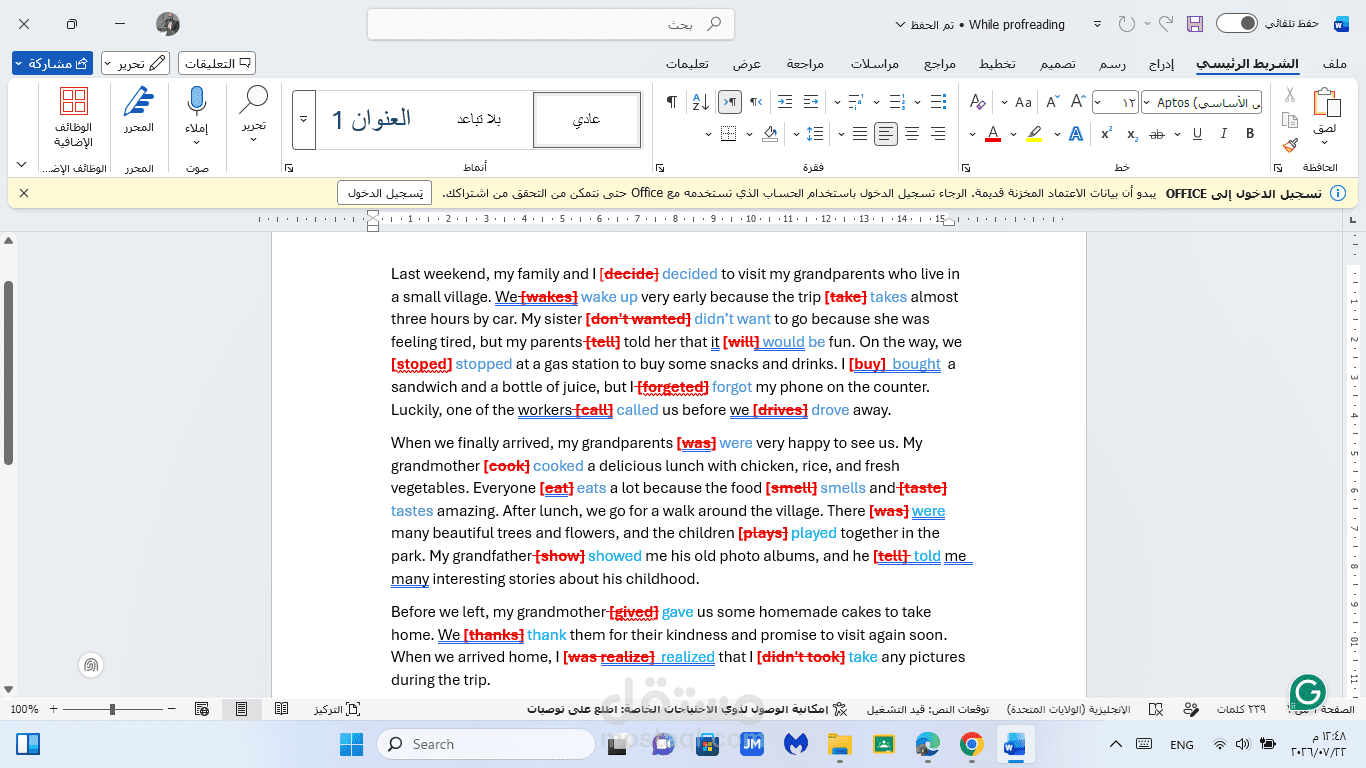Decrease paragraph indent

click(x=811, y=102)
